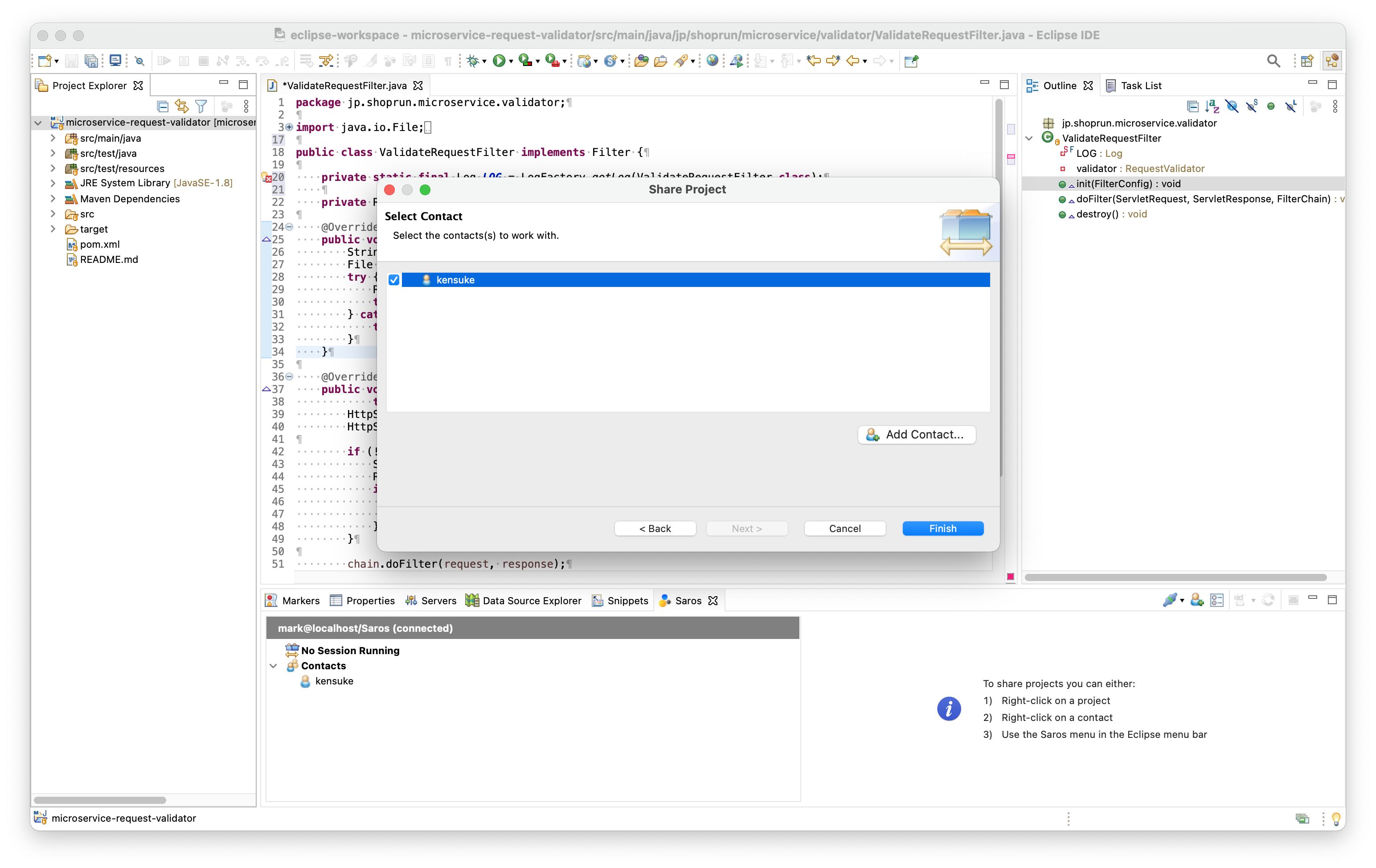Toggle alphabetical Sort in Outline toolbar
The width and height of the screenshot is (1376, 868).
1212,106
